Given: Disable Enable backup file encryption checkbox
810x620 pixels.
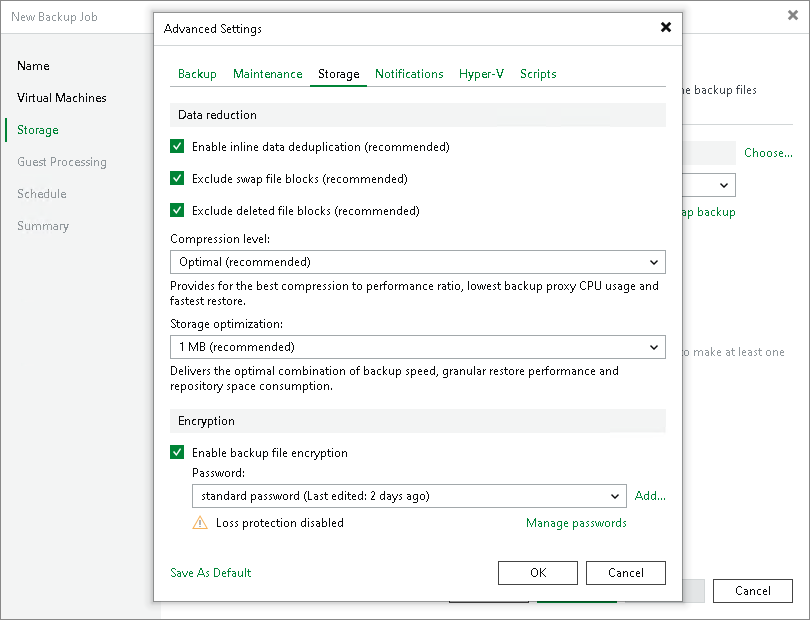Looking at the screenshot, I should tap(177, 453).
